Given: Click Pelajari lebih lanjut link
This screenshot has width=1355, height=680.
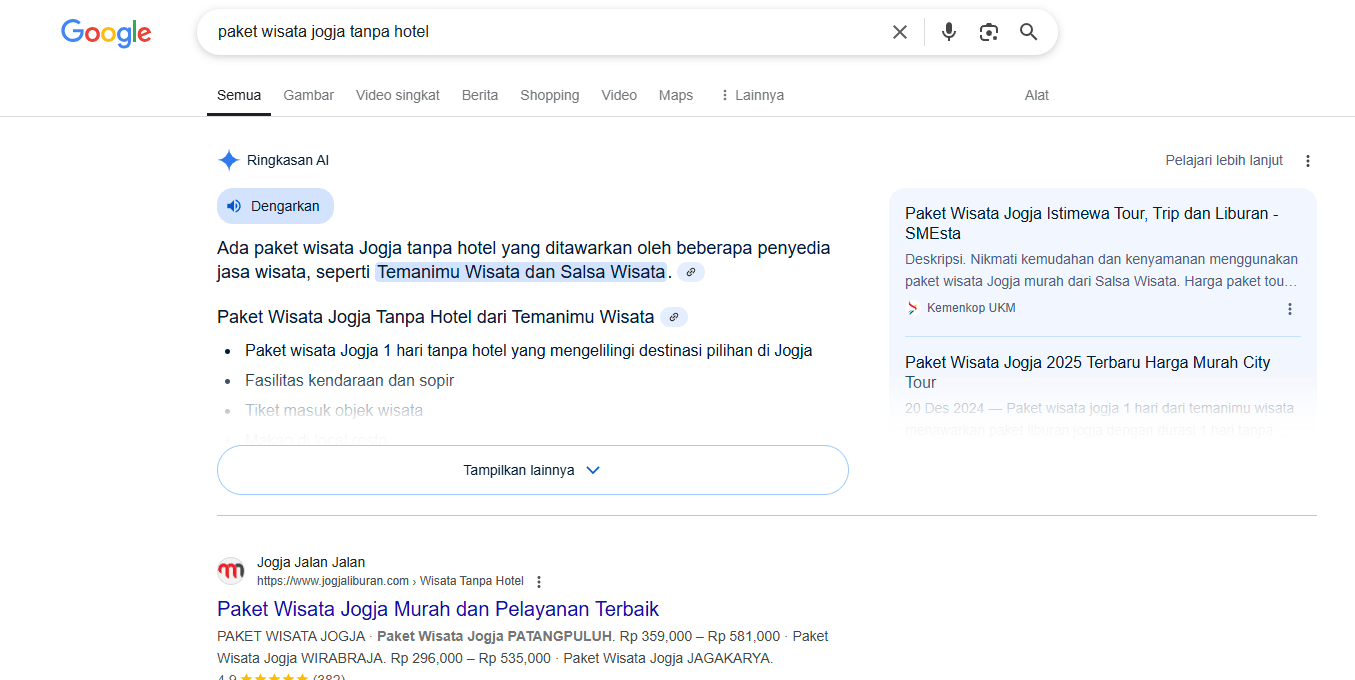Looking at the screenshot, I should tap(1224, 160).
